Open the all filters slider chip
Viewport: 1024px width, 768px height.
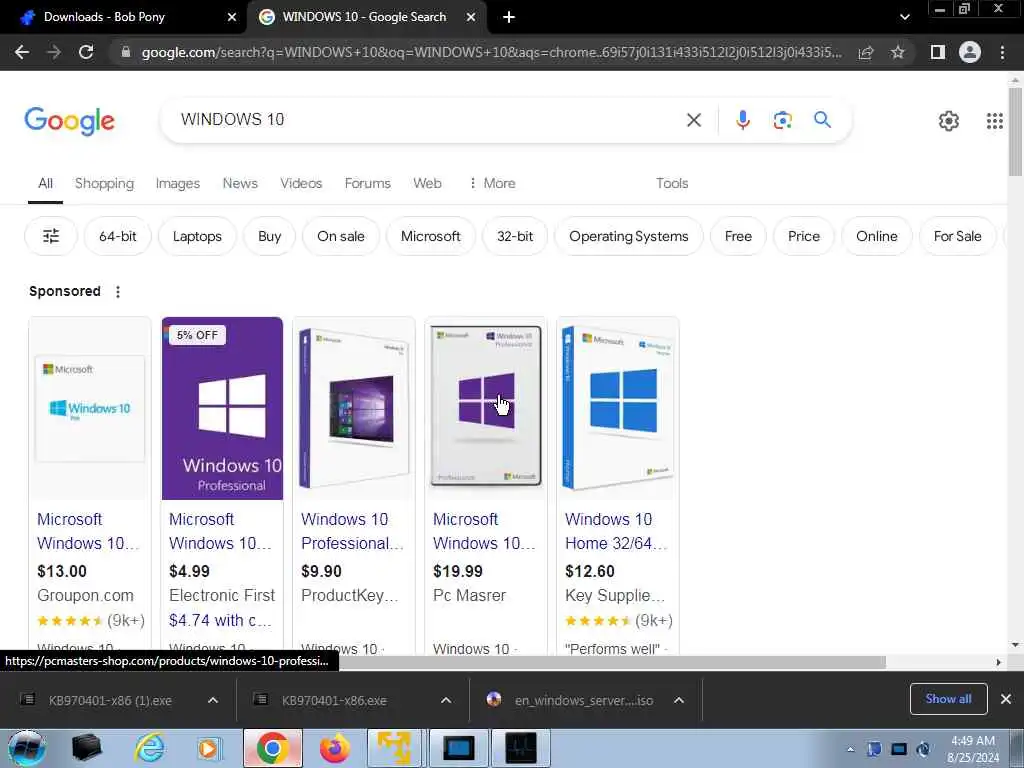point(51,236)
